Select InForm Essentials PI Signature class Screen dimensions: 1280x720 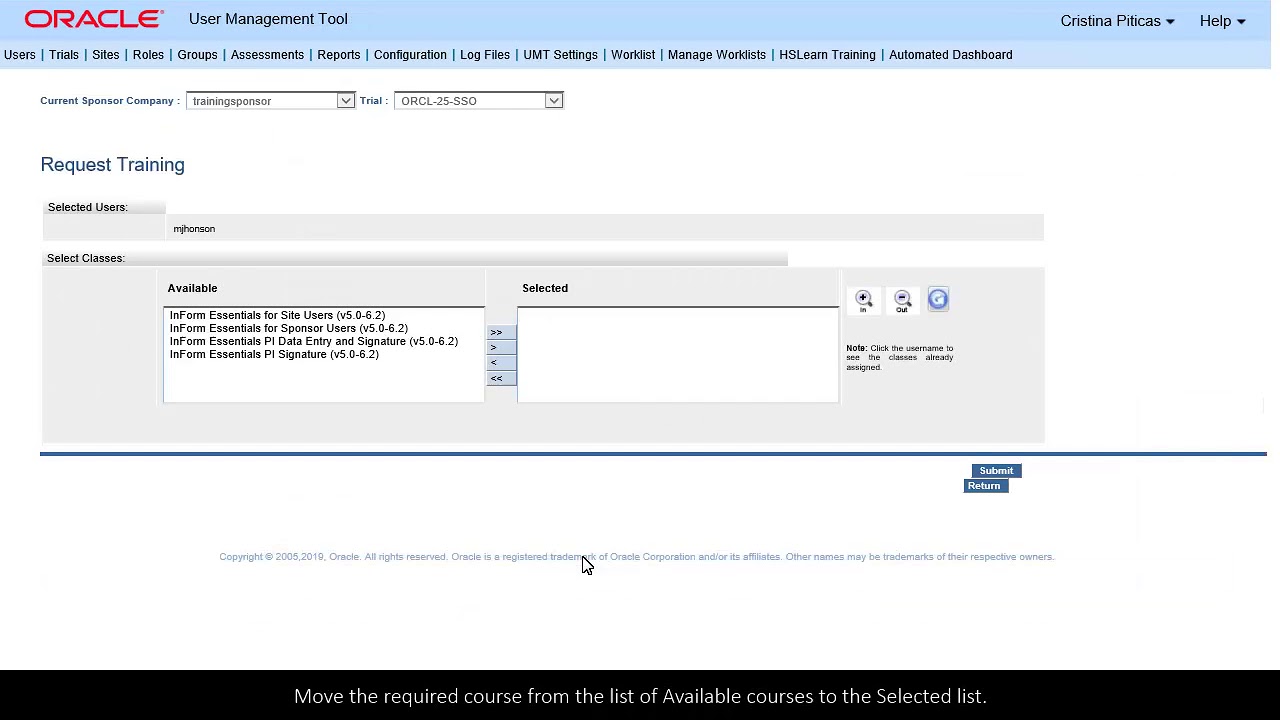pos(274,354)
